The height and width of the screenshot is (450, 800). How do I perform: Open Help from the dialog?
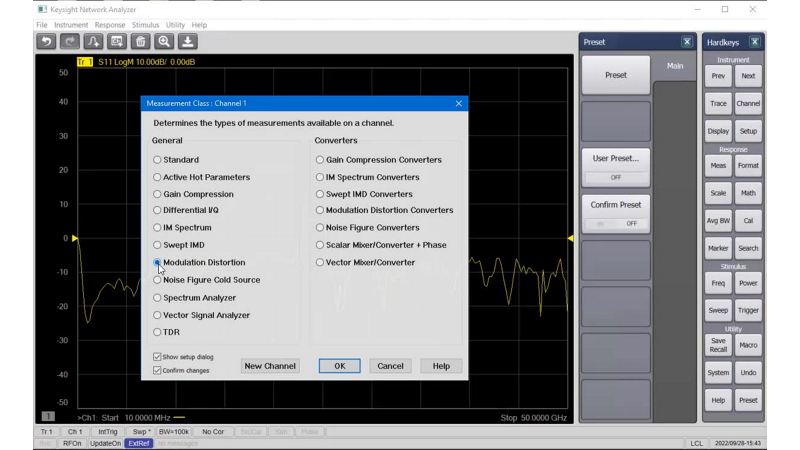pyautogui.click(x=441, y=366)
